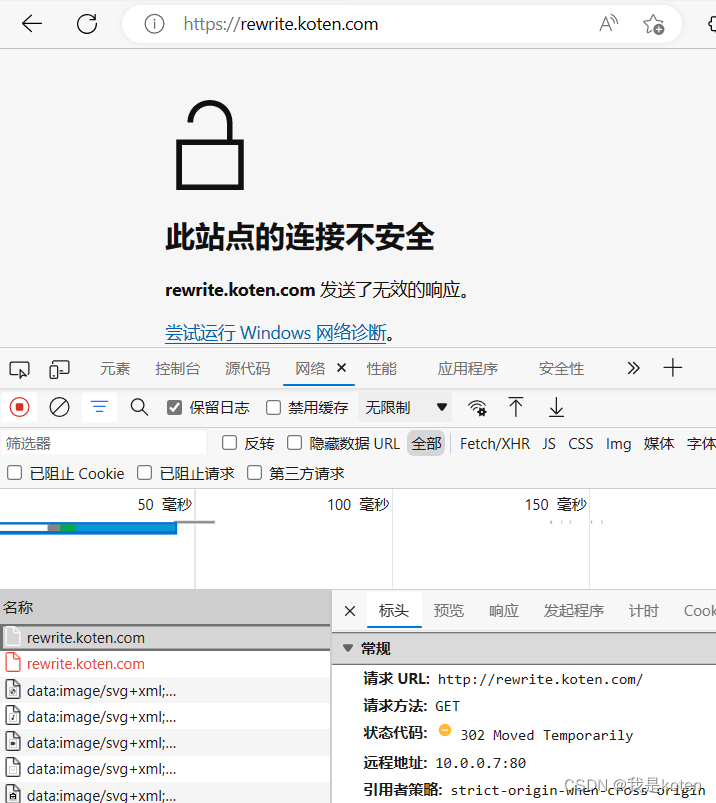Select the red failed rewrite.koten.com request
This screenshot has height=803, width=716.
tap(165, 664)
